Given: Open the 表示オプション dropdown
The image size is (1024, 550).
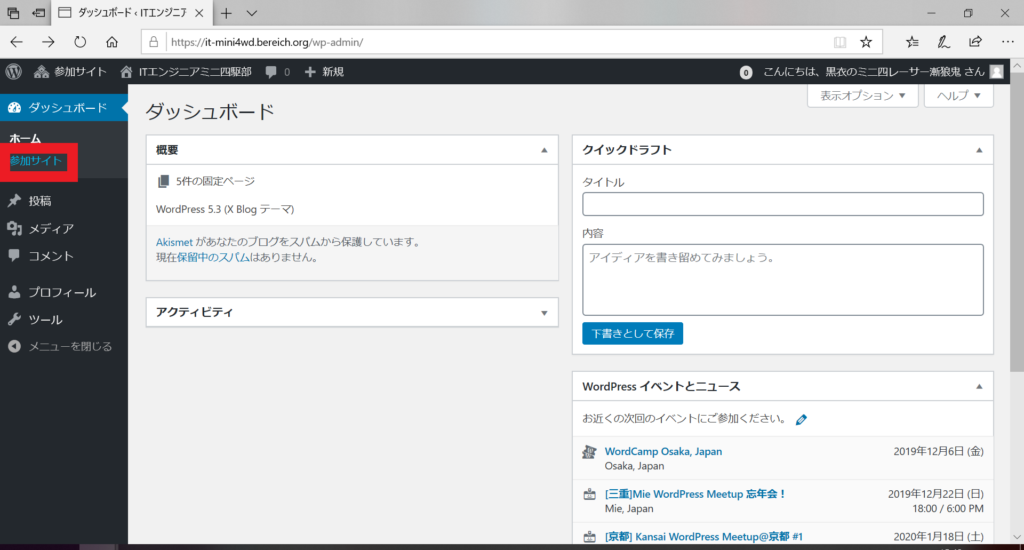Looking at the screenshot, I should point(862,96).
